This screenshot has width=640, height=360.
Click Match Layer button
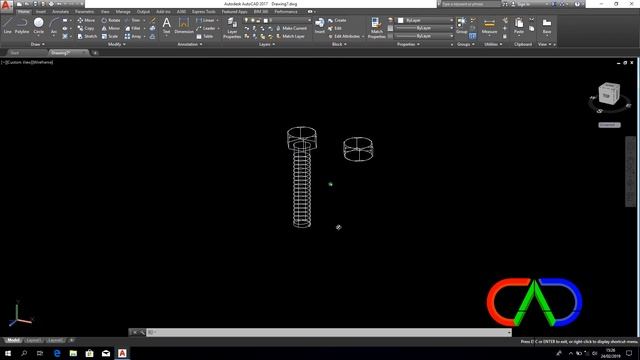(291, 36)
